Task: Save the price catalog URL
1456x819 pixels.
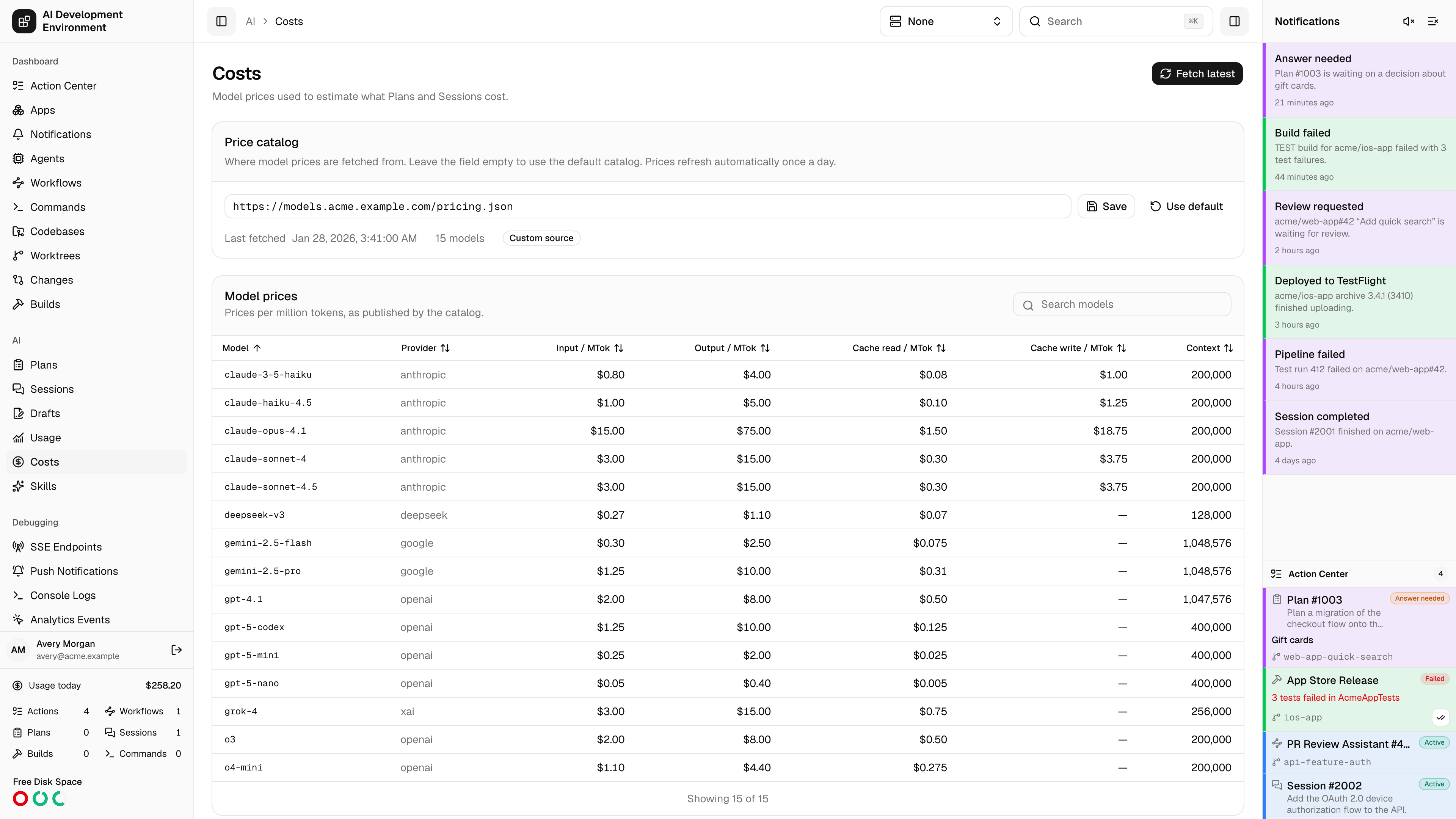Action: point(1106,207)
